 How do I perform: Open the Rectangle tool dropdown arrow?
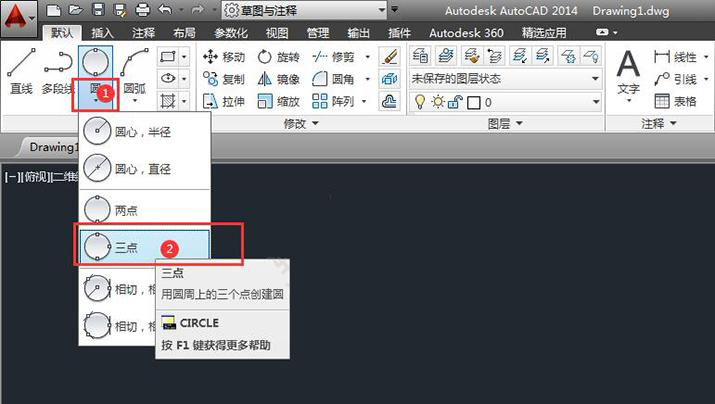coord(184,57)
